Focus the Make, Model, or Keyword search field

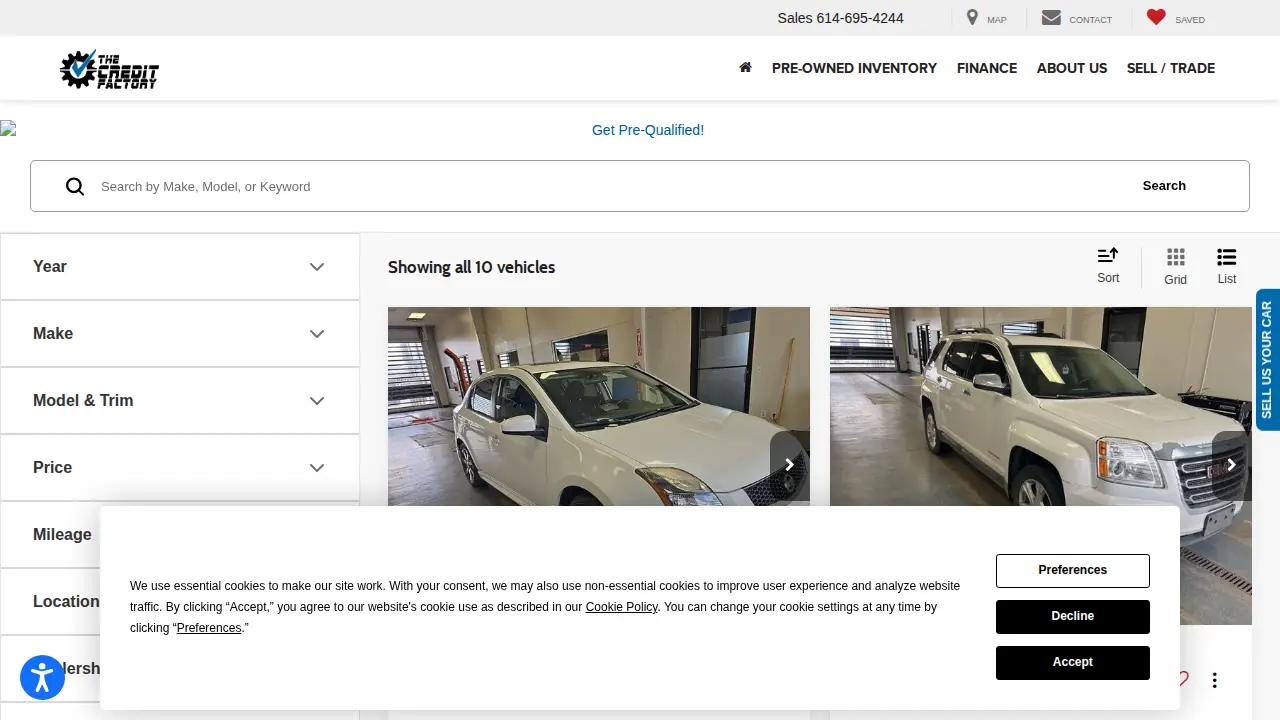(x=600, y=186)
